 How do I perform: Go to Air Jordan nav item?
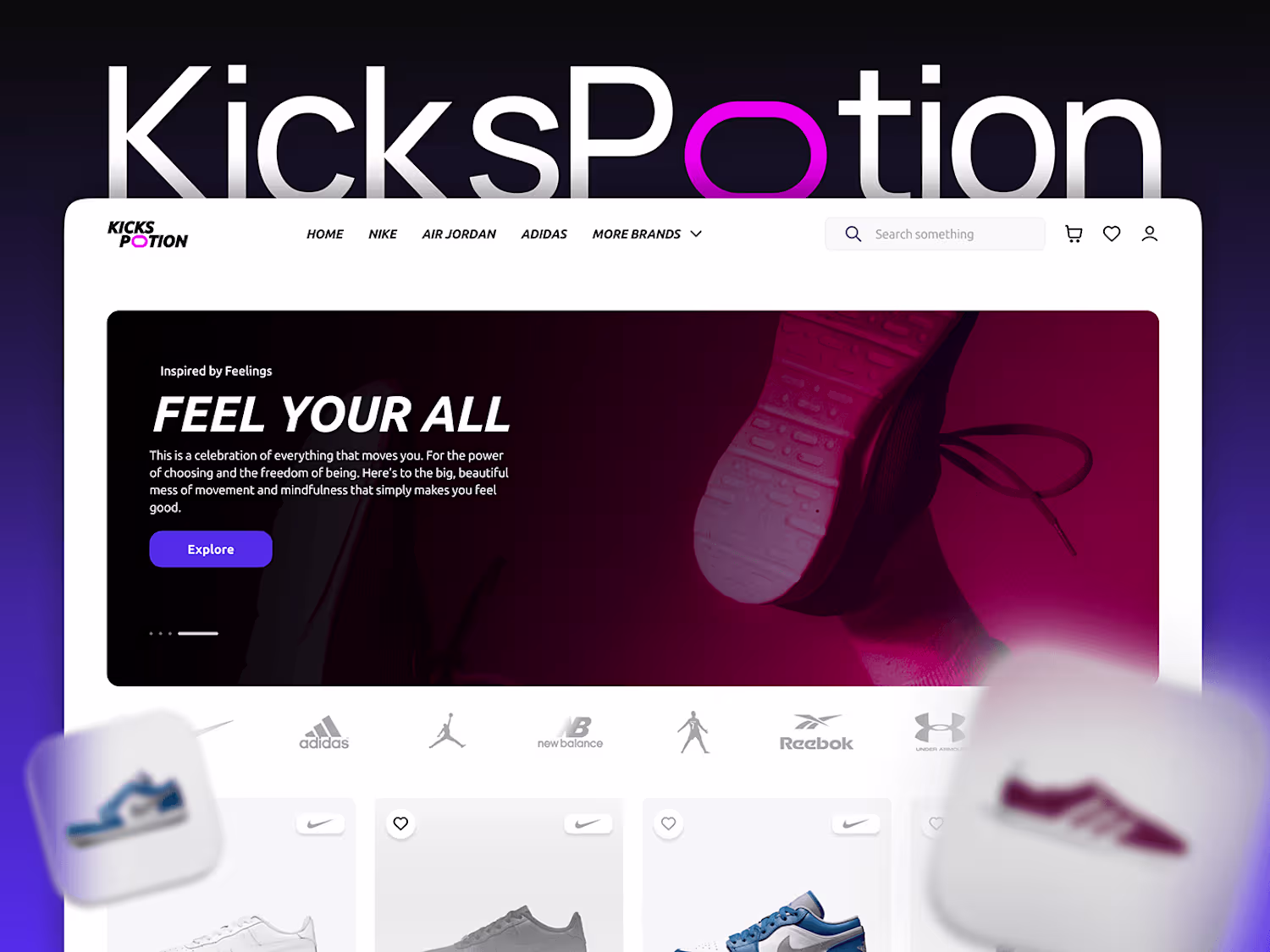click(x=459, y=234)
